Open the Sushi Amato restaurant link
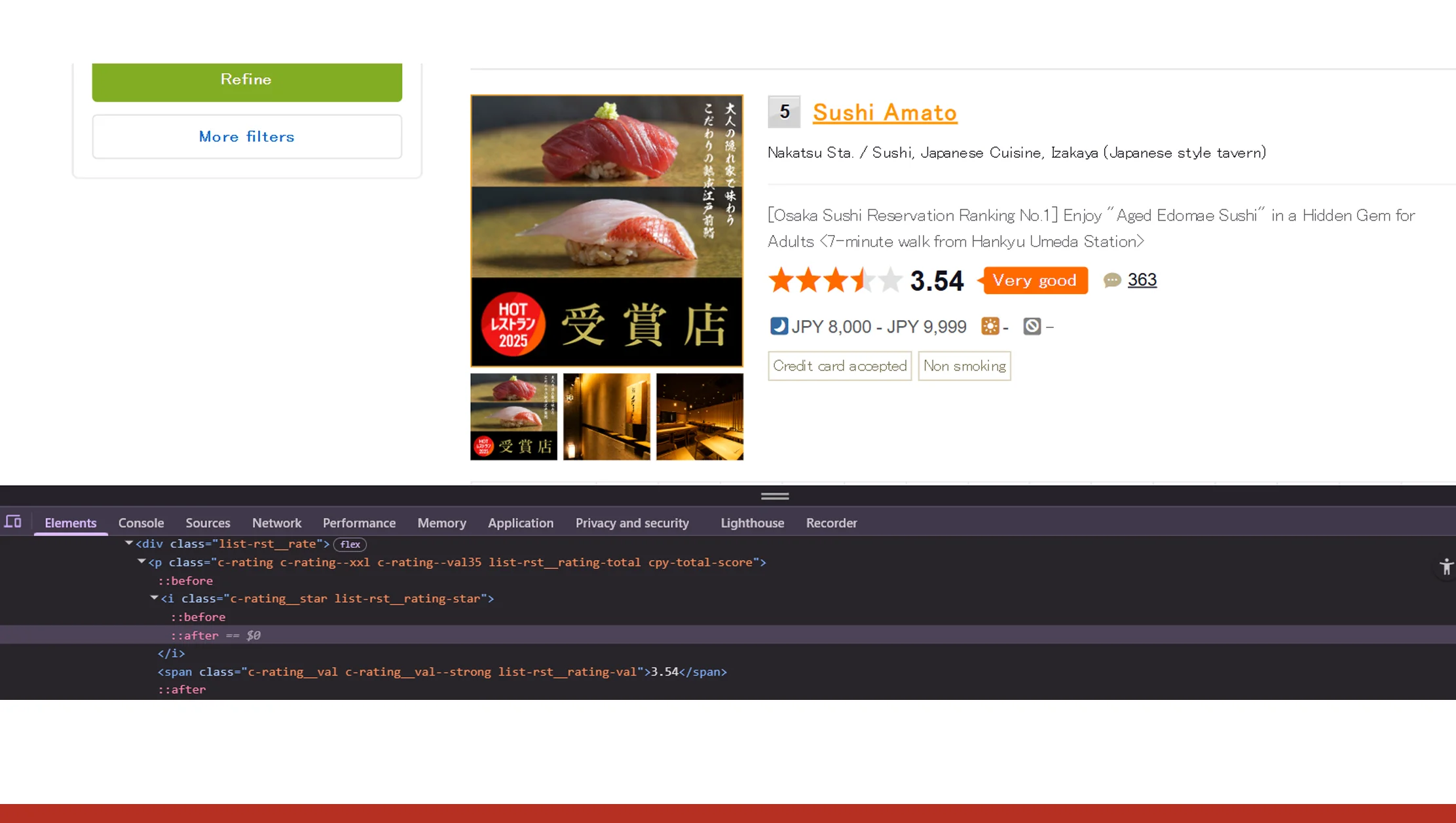1456x823 pixels. click(884, 112)
